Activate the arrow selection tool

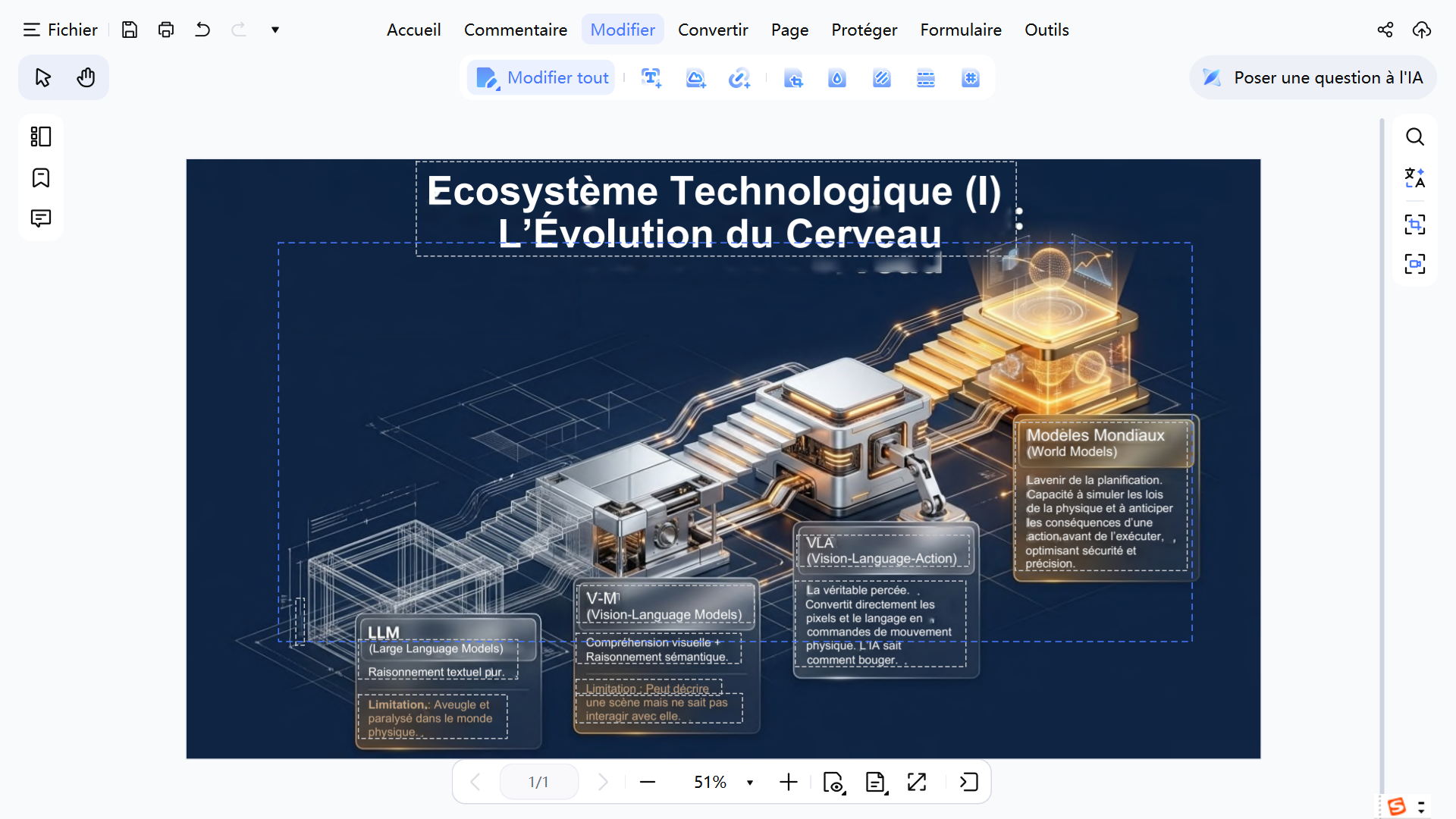point(43,77)
